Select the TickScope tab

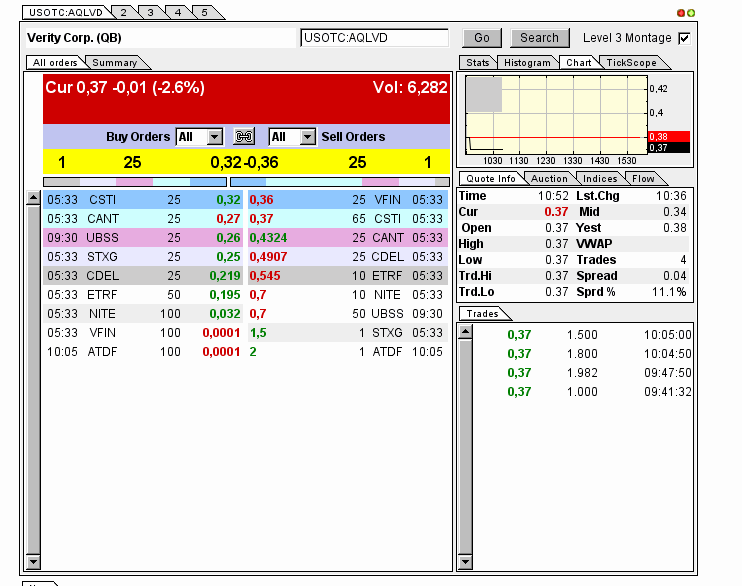pyautogui.click(x=631, y=63)
